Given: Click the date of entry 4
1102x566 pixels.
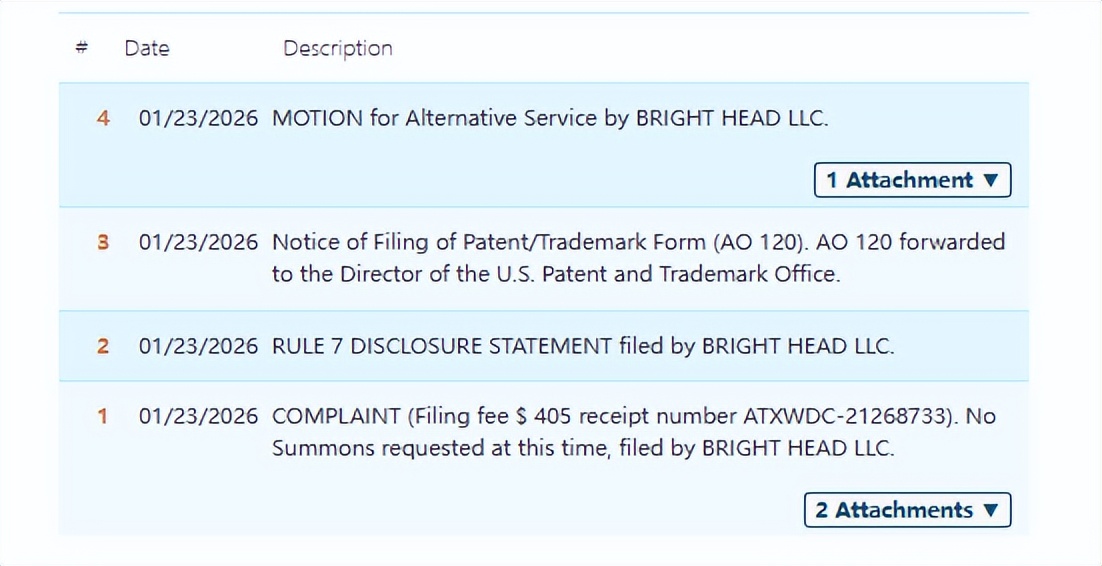Looking at the screenshot, I should (x=198, y=118).
